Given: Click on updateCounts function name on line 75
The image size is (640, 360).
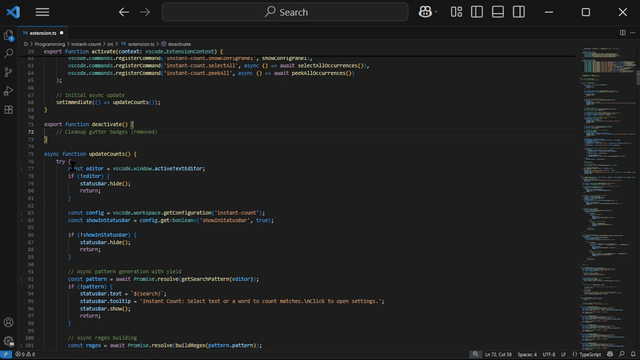Looking at the screenshot, I should (x=107, y=154).
